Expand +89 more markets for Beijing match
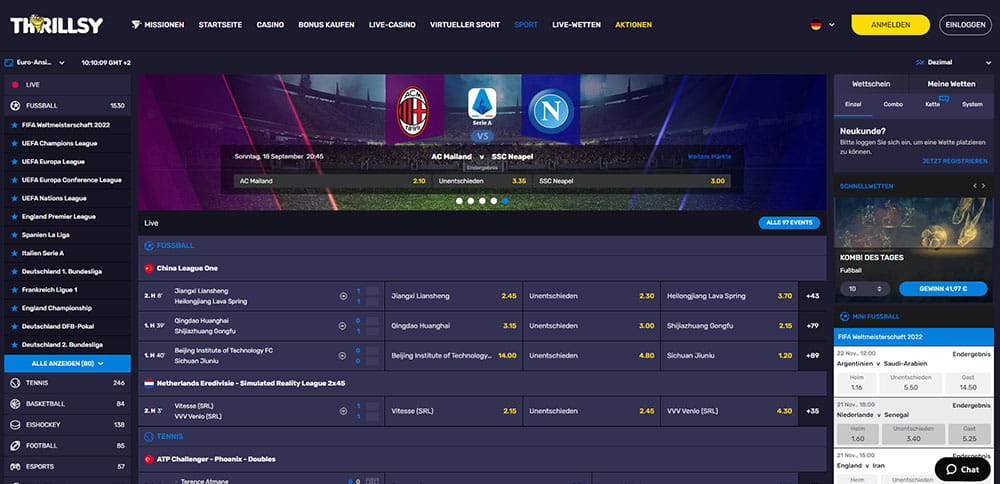Image resolution: width=1000 pixels, height=484 pixels. coord(812,356)
